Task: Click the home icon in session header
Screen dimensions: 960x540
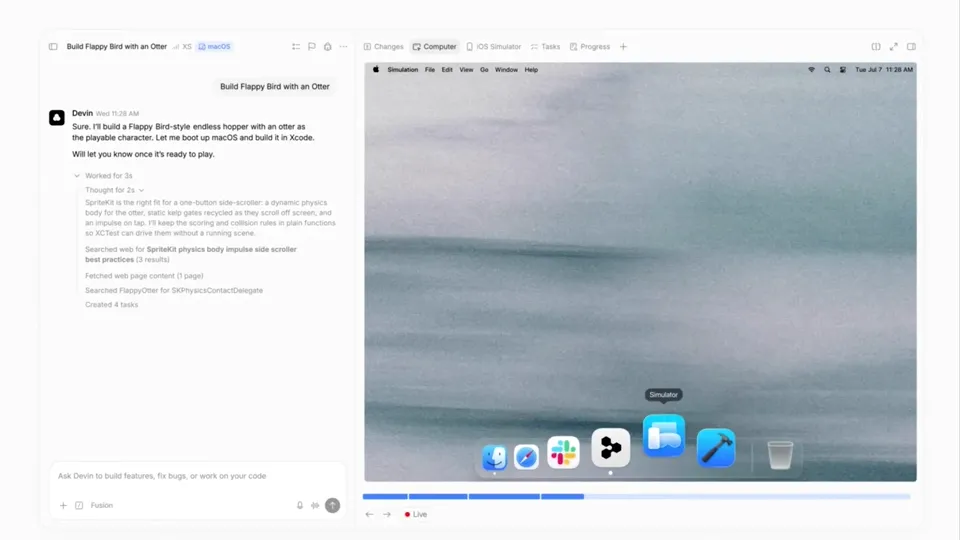Action: (328, 47)
